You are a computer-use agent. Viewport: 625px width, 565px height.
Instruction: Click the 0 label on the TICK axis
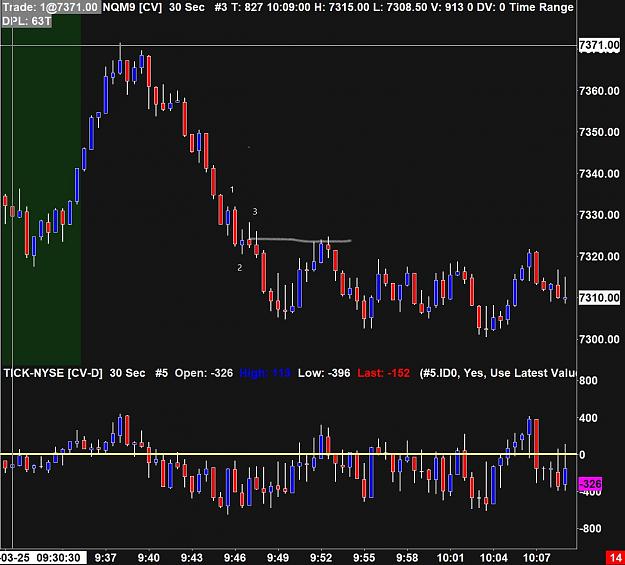[x=582, y=455]
